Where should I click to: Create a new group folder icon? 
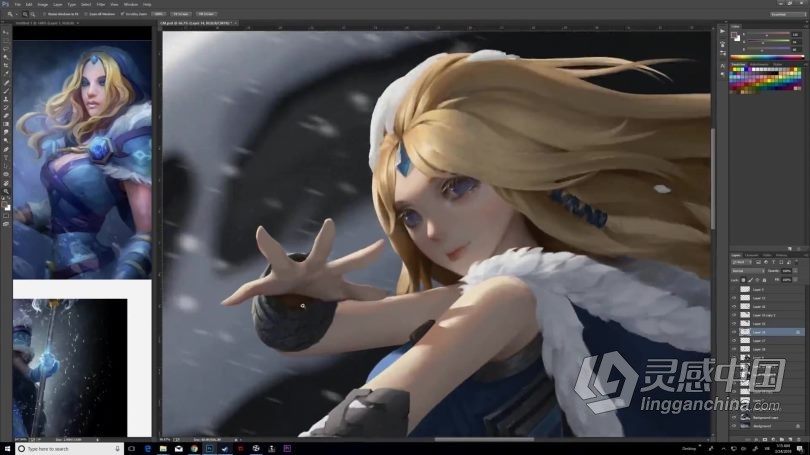click(x=782, y=439)
